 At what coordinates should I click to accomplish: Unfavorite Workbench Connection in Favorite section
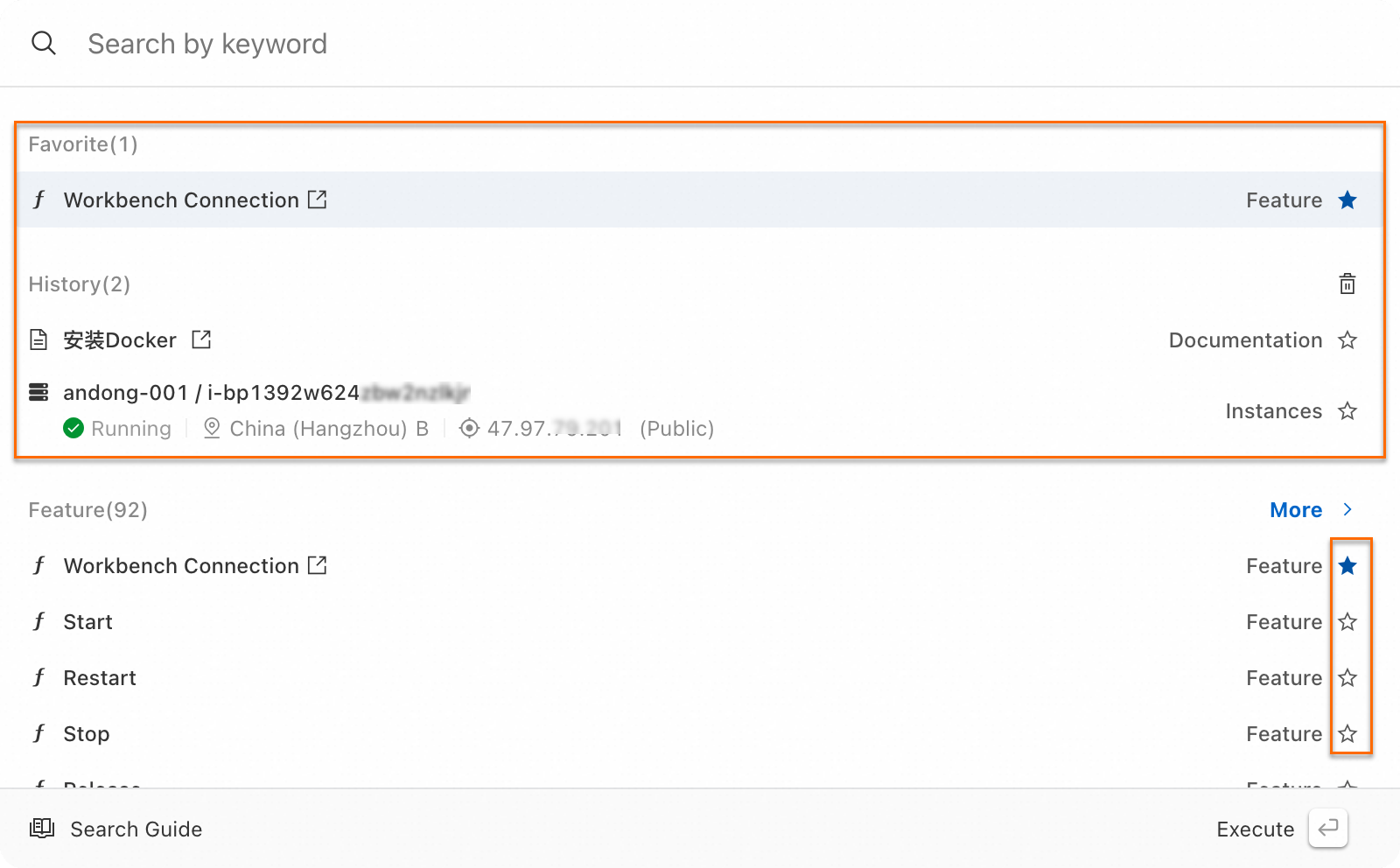tap(1347, 200)
